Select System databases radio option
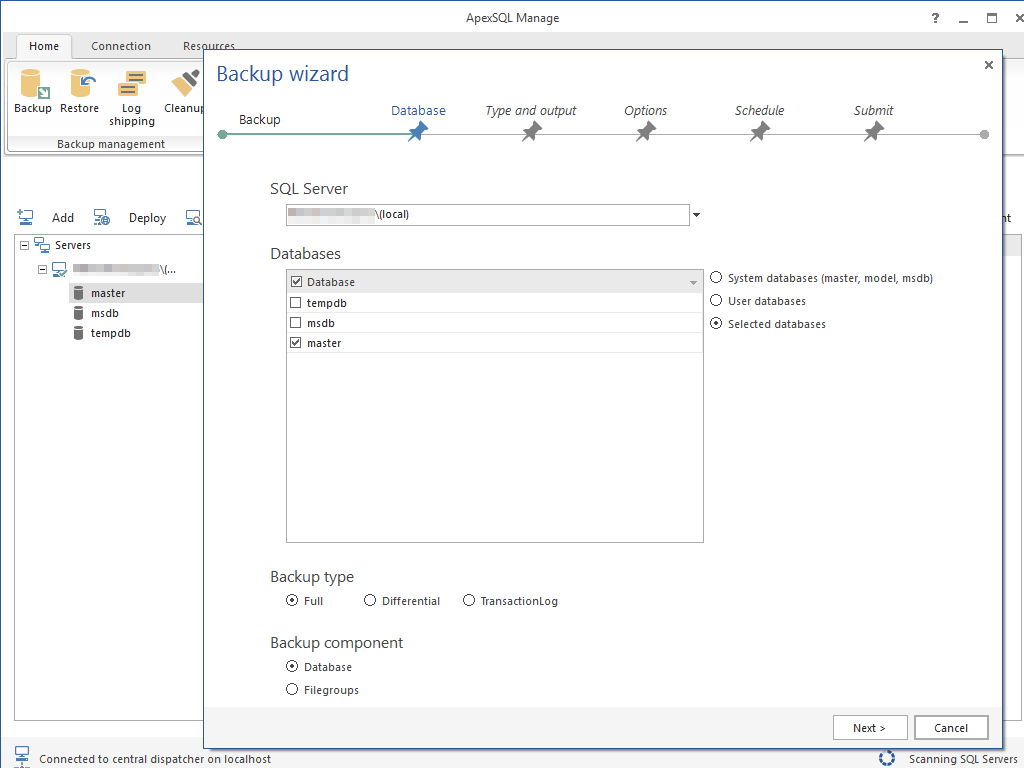The image size is (1024, 768). point(716,278)
